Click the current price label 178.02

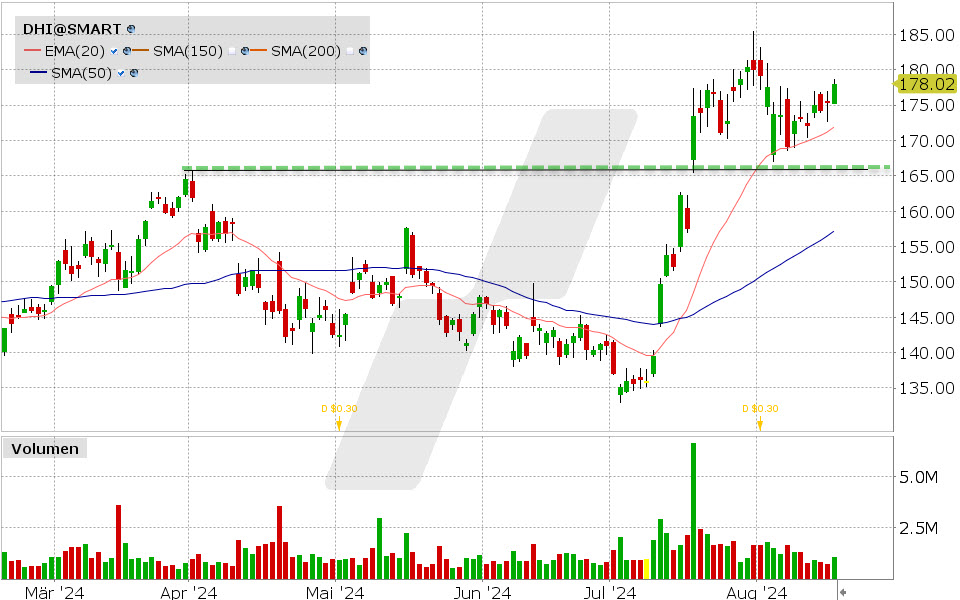click(x=927, y=84)
